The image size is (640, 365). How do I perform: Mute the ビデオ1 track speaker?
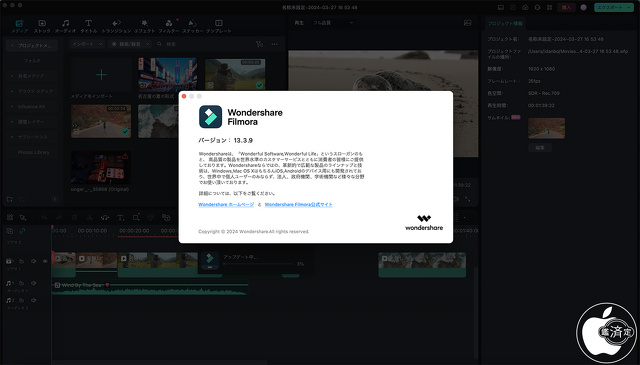(x=33, y=261)
